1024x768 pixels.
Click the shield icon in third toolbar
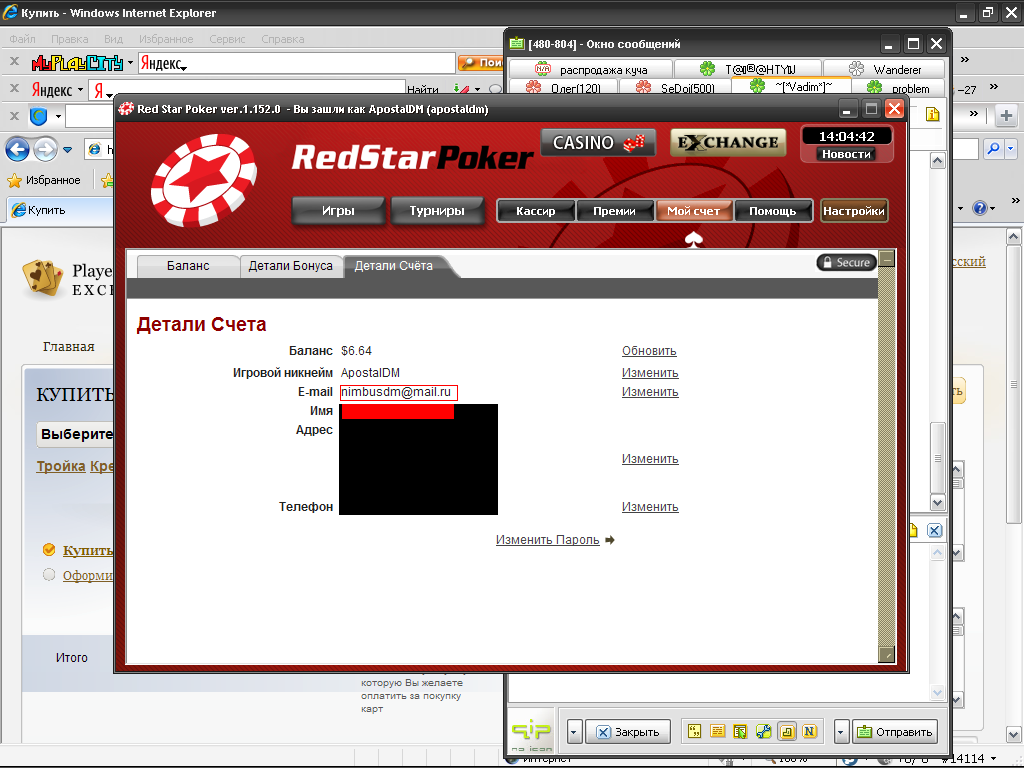pyautogui.click(x=39, y=117)
